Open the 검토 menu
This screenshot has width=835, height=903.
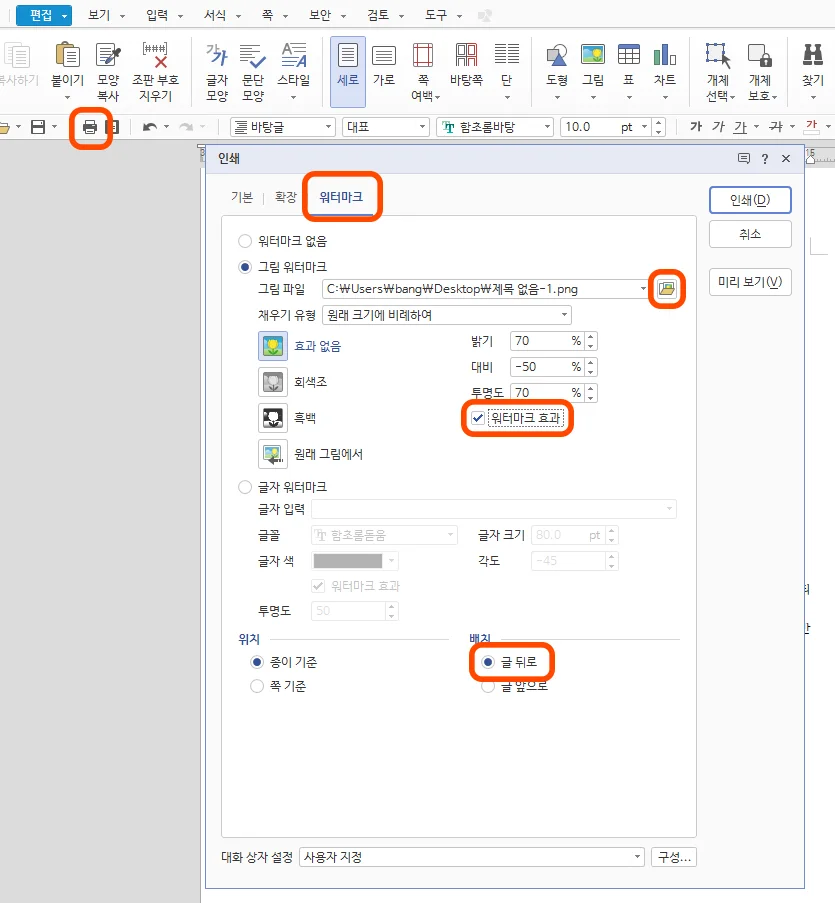click(x=378, y=16)
